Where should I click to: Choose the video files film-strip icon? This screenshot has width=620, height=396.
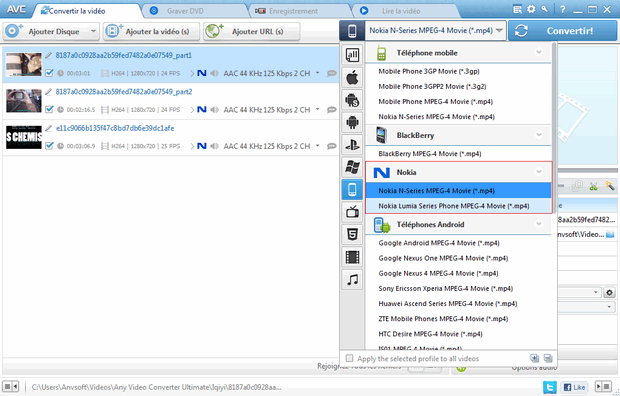352,257
